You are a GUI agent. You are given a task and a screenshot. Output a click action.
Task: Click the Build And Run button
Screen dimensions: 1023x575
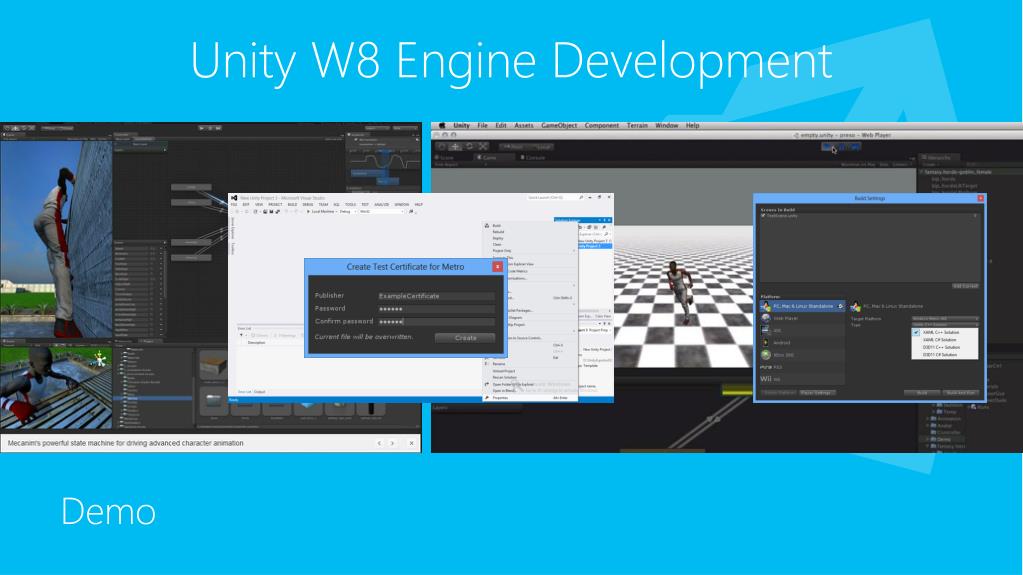click(x=961, y=393)
